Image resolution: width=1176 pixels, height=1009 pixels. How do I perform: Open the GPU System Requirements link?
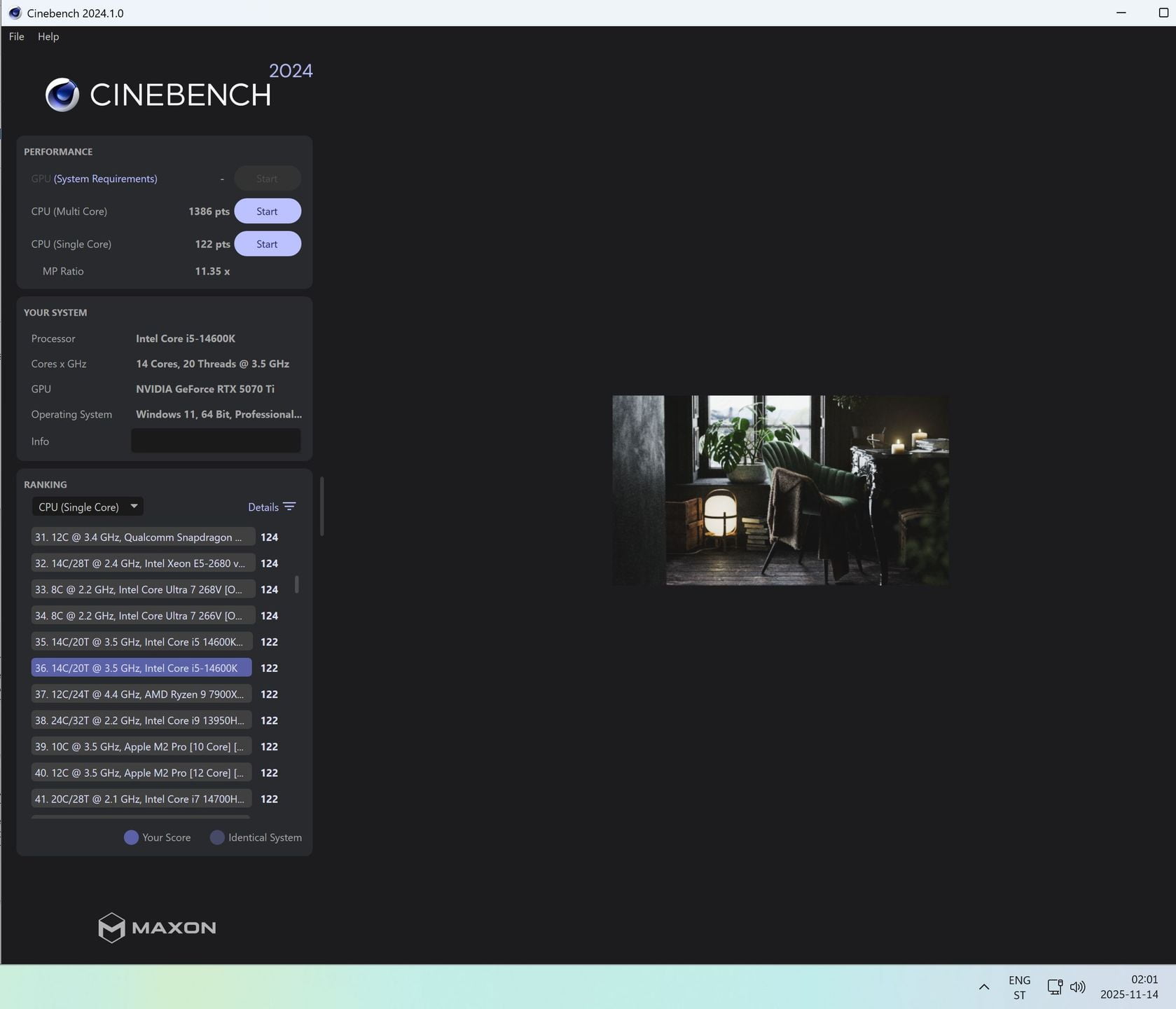(x=105, y=179)
